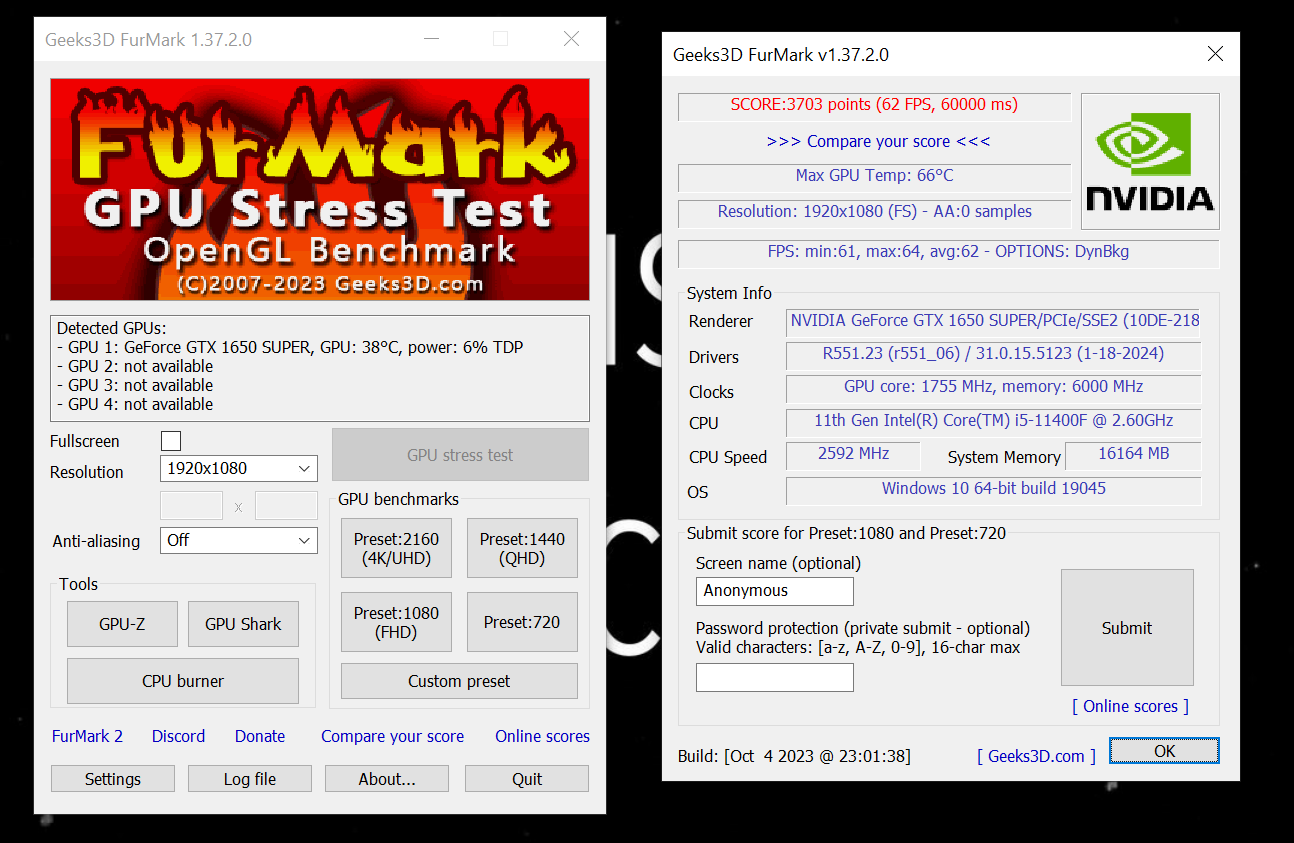Click the custom height input field
Viewport: 1294px width, 843px height.
(286, 506)
